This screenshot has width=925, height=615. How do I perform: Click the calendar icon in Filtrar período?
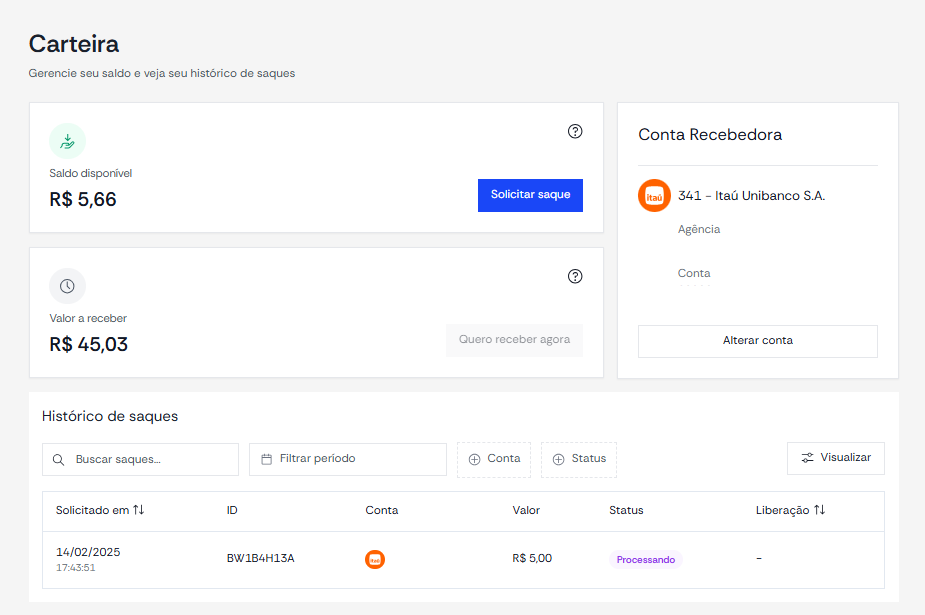tap(267, 459)
